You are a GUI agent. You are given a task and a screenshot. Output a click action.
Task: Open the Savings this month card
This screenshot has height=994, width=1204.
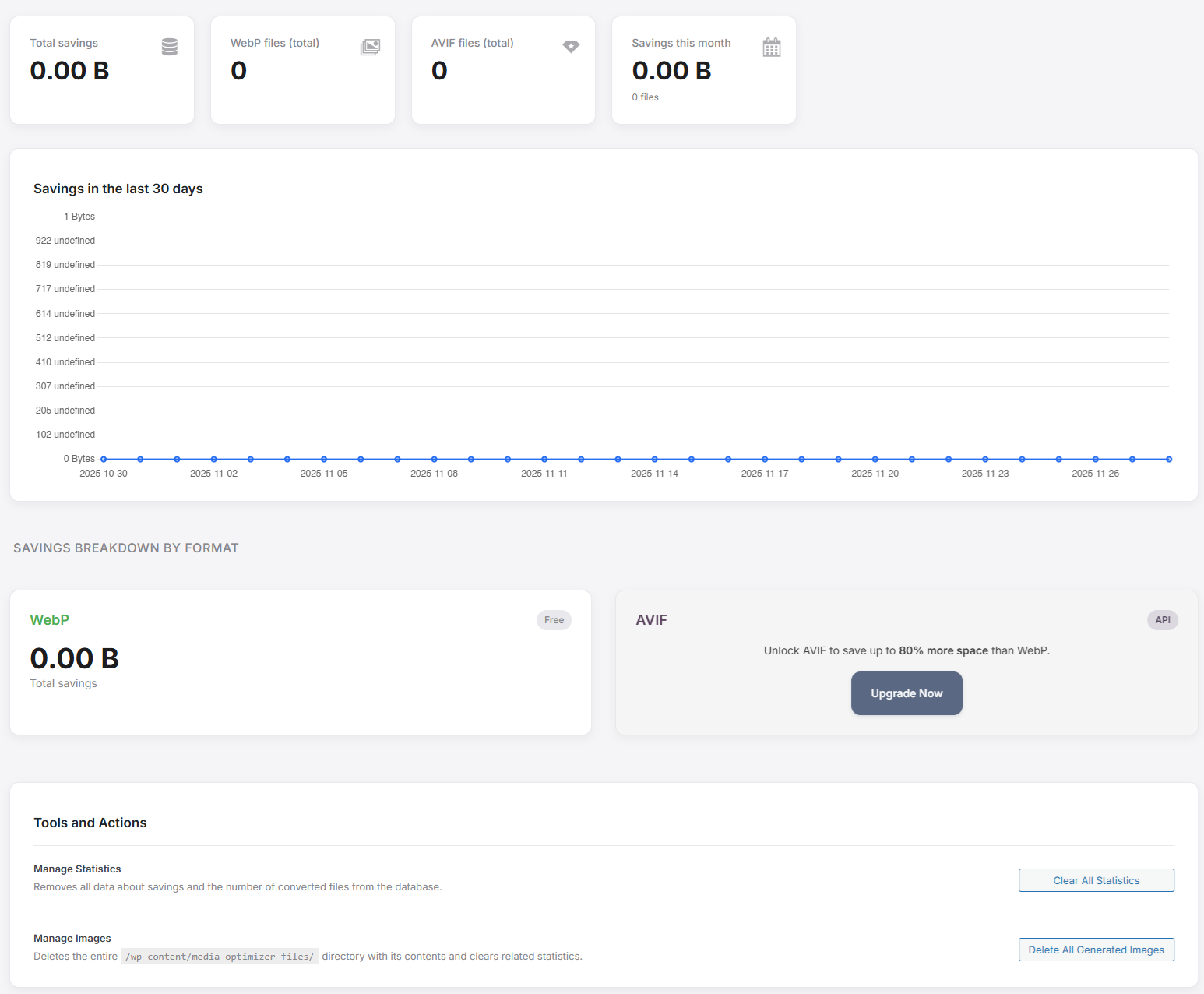tap(703, 69)
